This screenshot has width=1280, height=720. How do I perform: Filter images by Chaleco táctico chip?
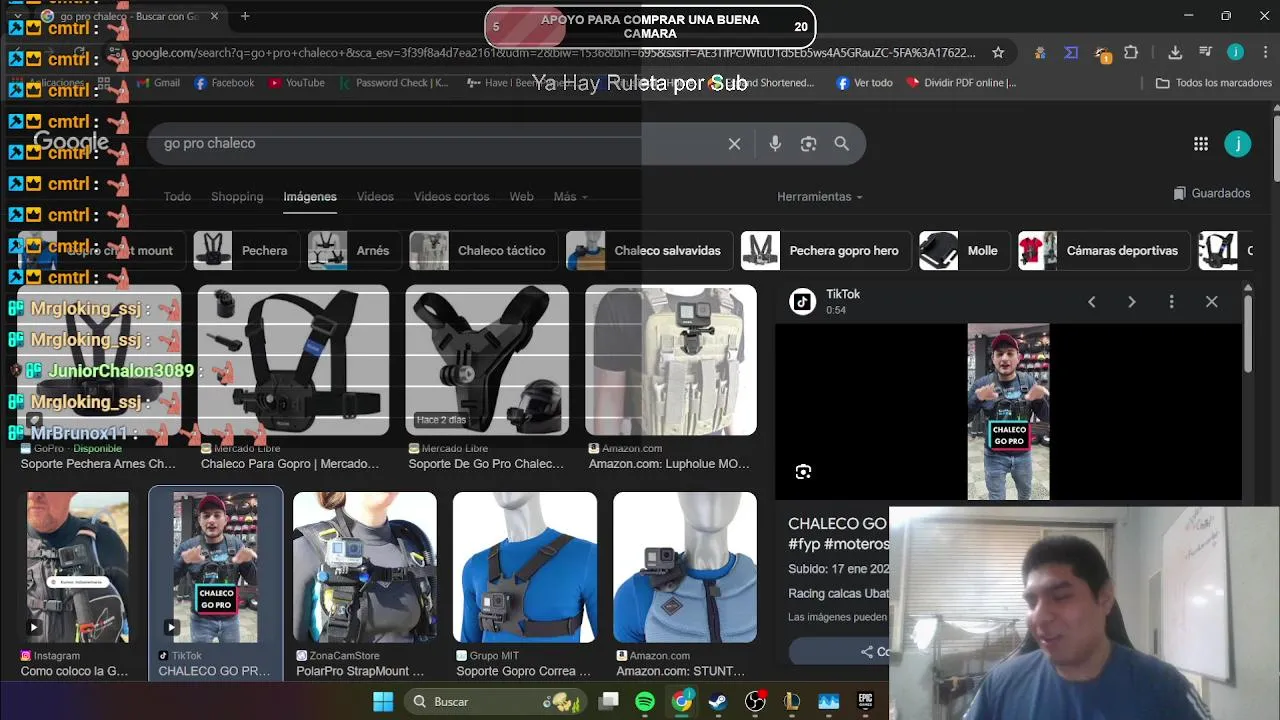(x=482, y=251)
